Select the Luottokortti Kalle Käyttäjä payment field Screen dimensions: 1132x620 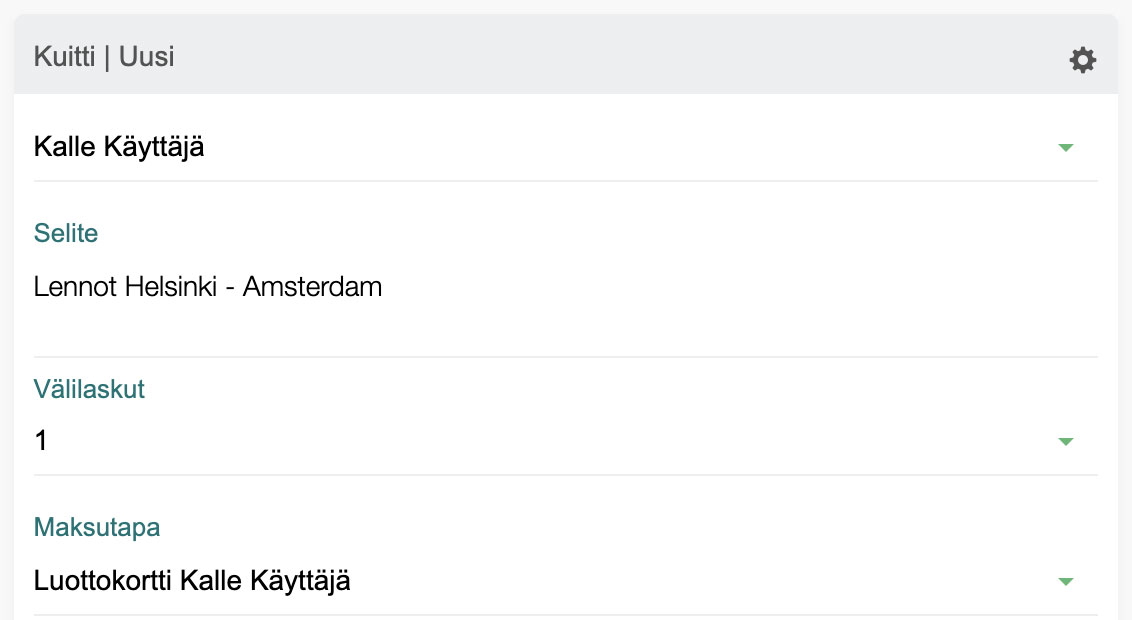[x=192, y=580]
